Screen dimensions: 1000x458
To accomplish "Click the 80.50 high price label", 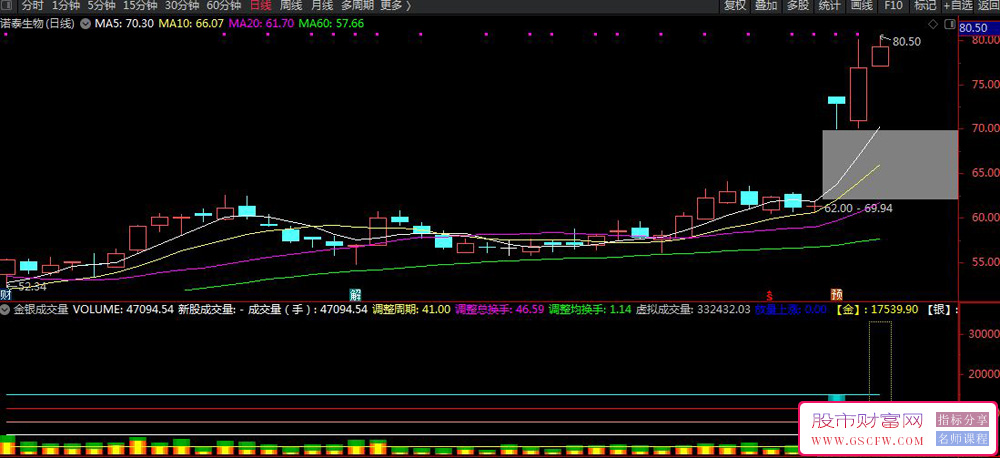I will (x=906, y=42).
